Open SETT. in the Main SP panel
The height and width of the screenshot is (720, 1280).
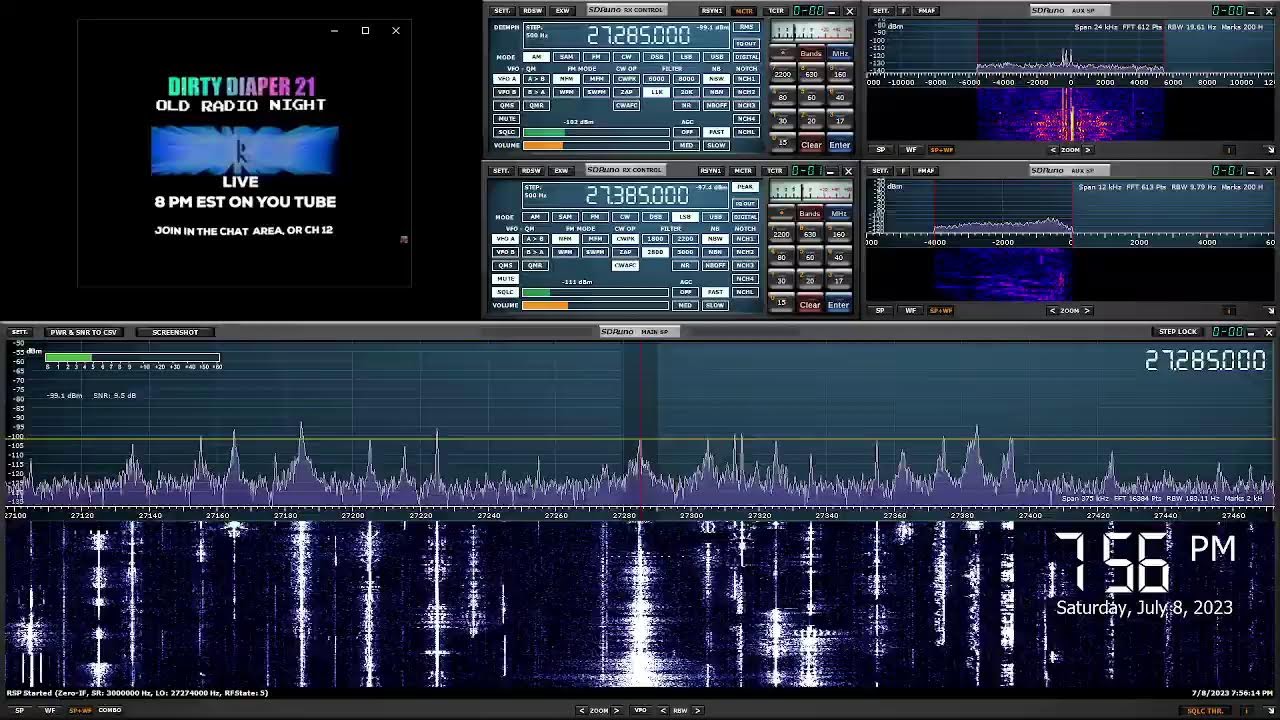tap(19, 332)
